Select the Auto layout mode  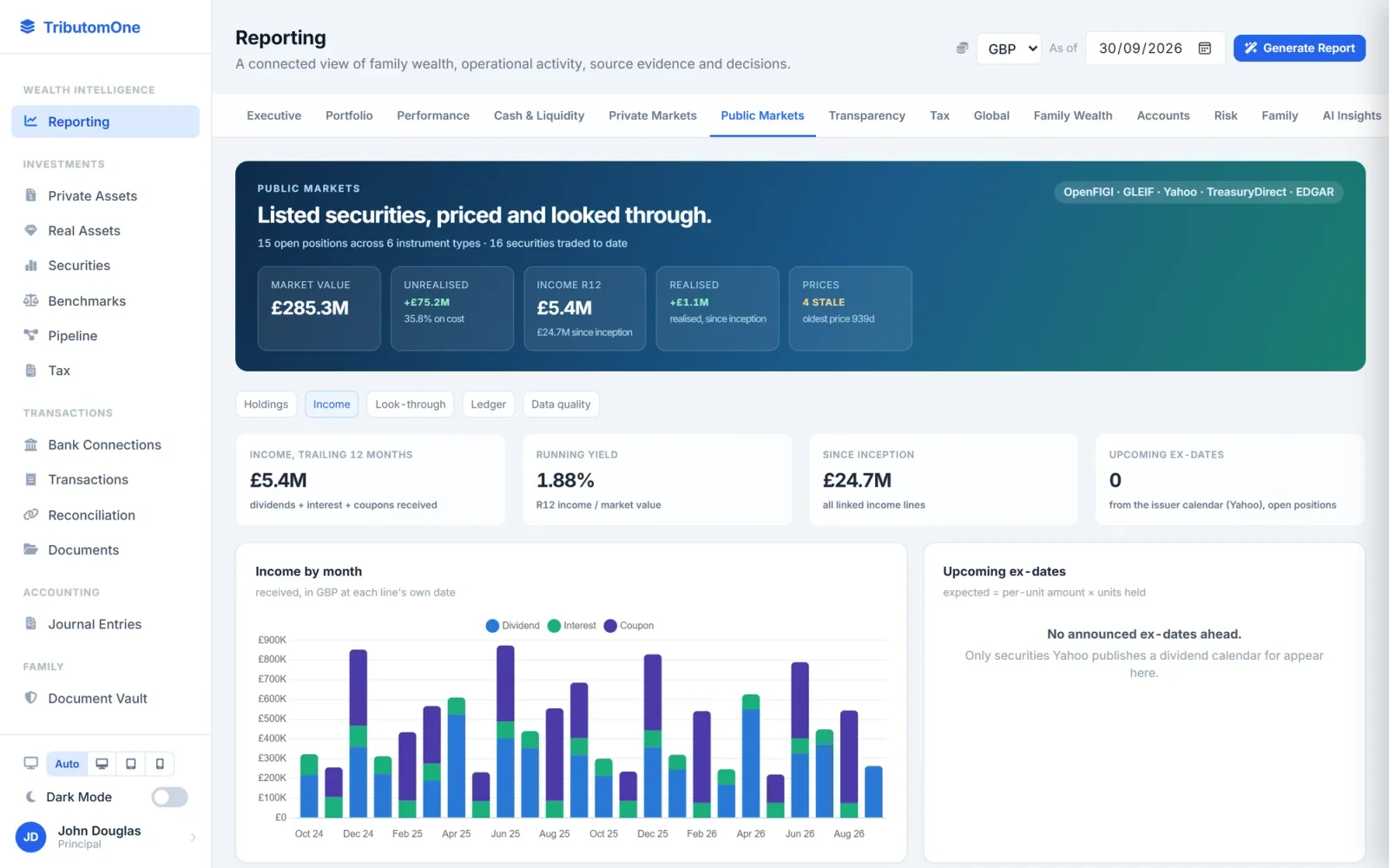click(67, 764)
